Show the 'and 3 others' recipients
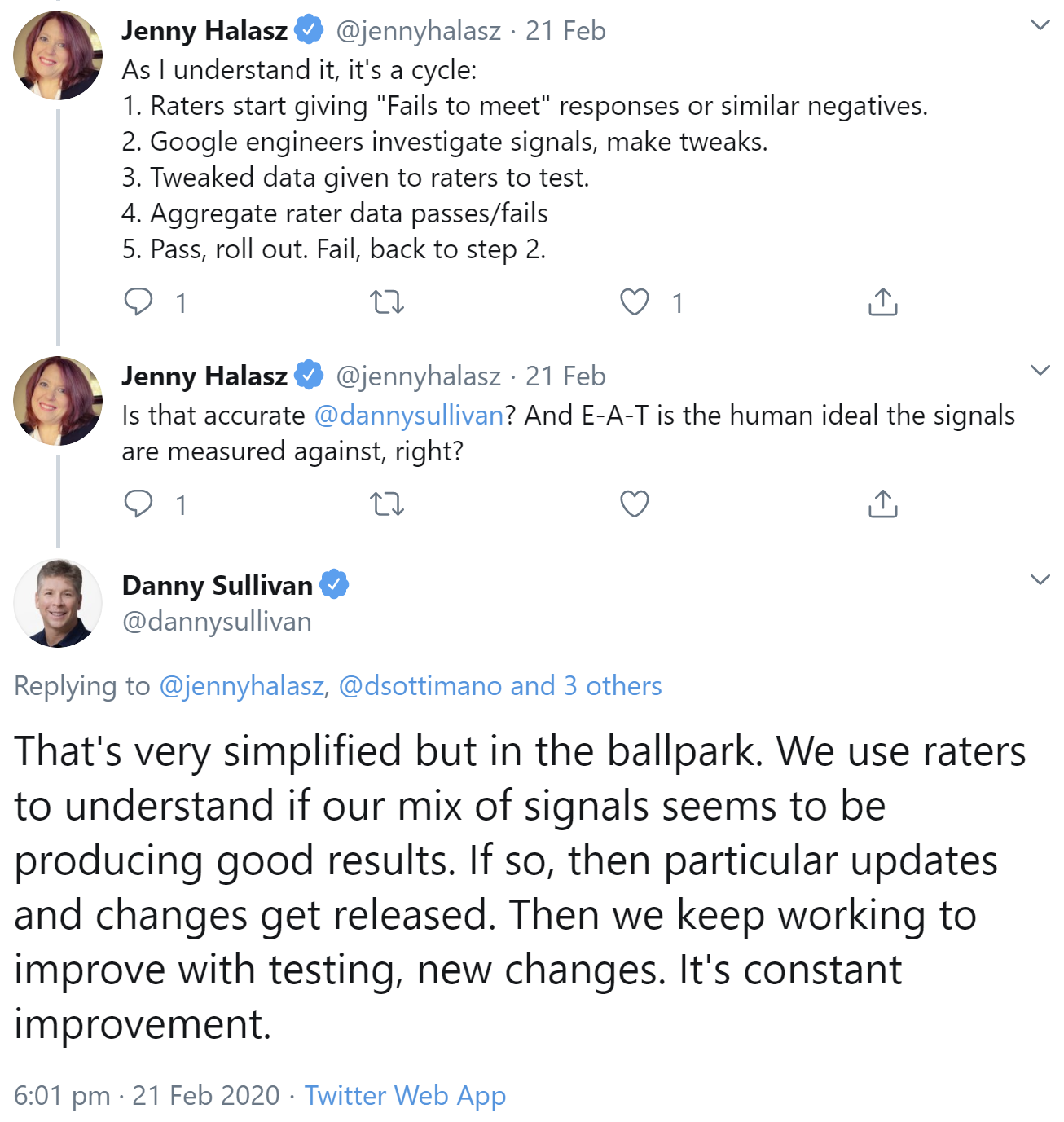This screenshot has width=1064, height=1122. (x=587, y=686)
